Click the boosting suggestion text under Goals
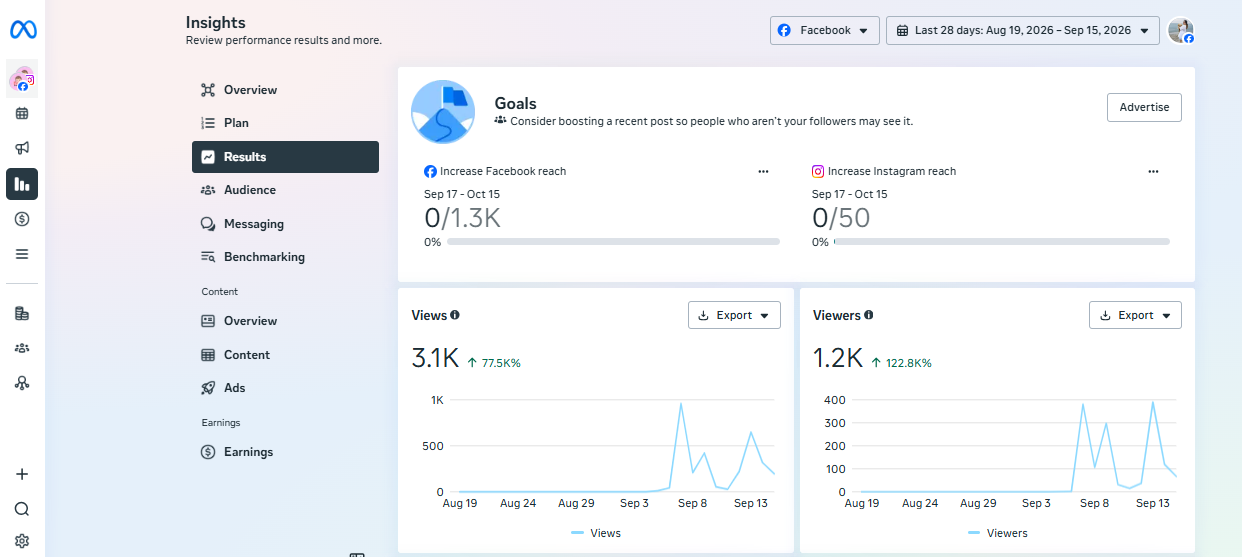The height and width of the screenshot is (557, 1242). click(x=711, y=121)
